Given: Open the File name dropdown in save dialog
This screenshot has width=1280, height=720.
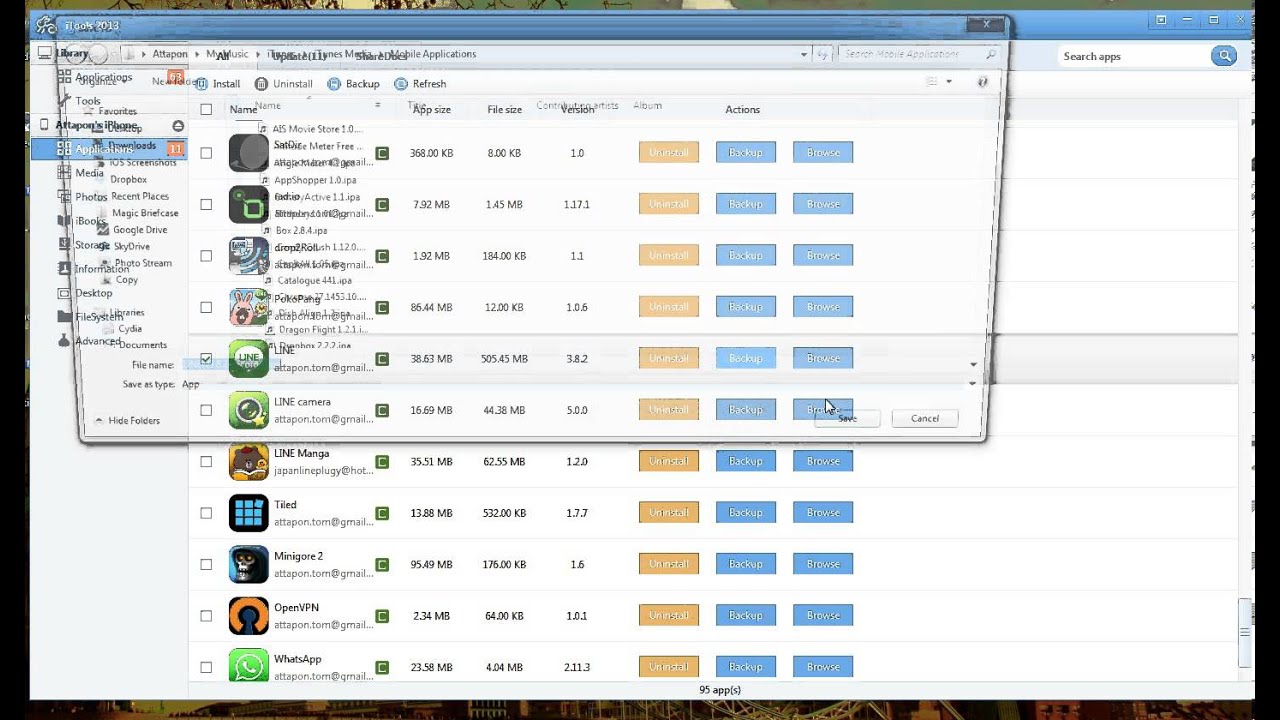Looking at the screenshot, I should (x=973, y=365).
